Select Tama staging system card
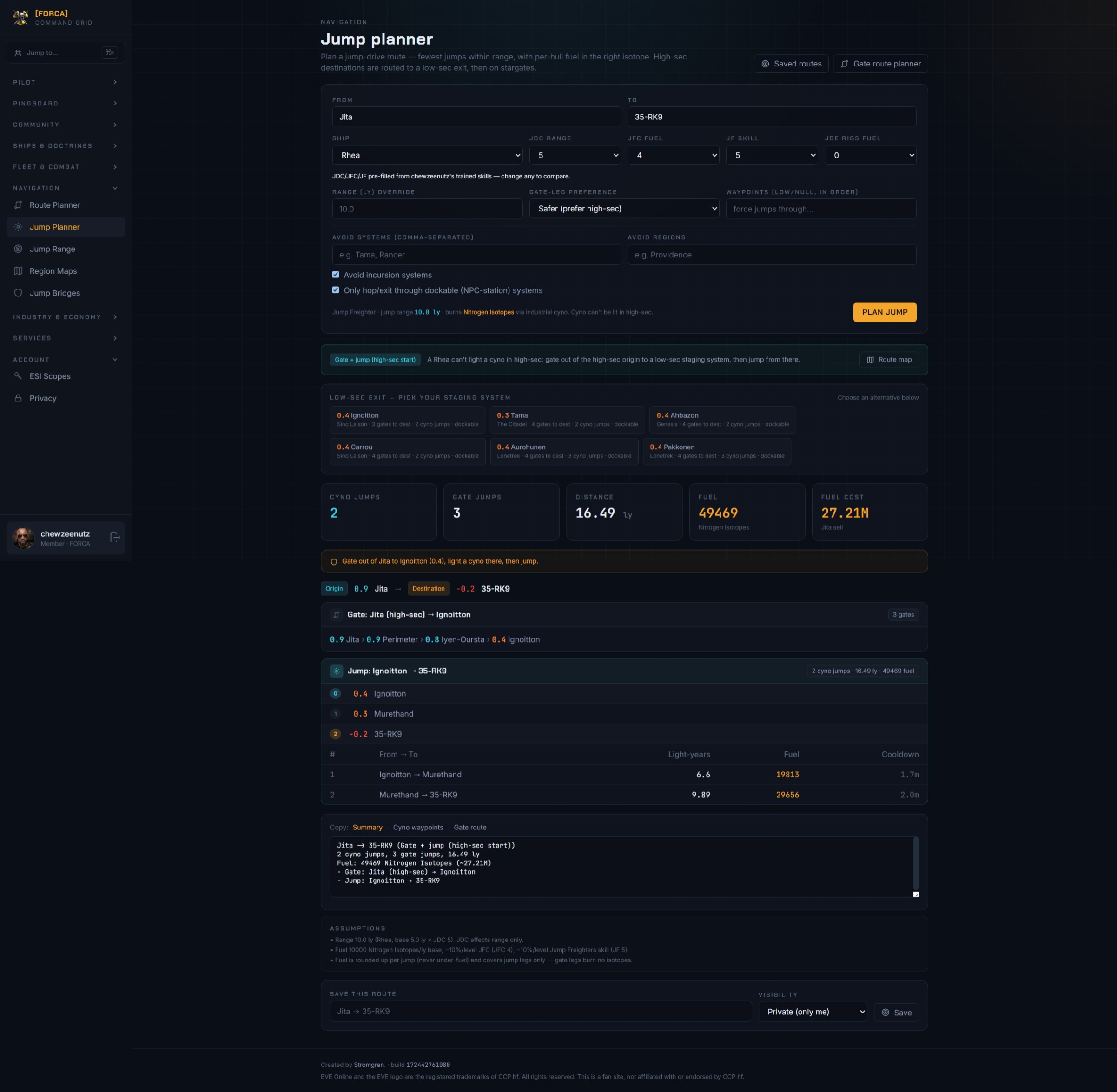 (568, 420)
